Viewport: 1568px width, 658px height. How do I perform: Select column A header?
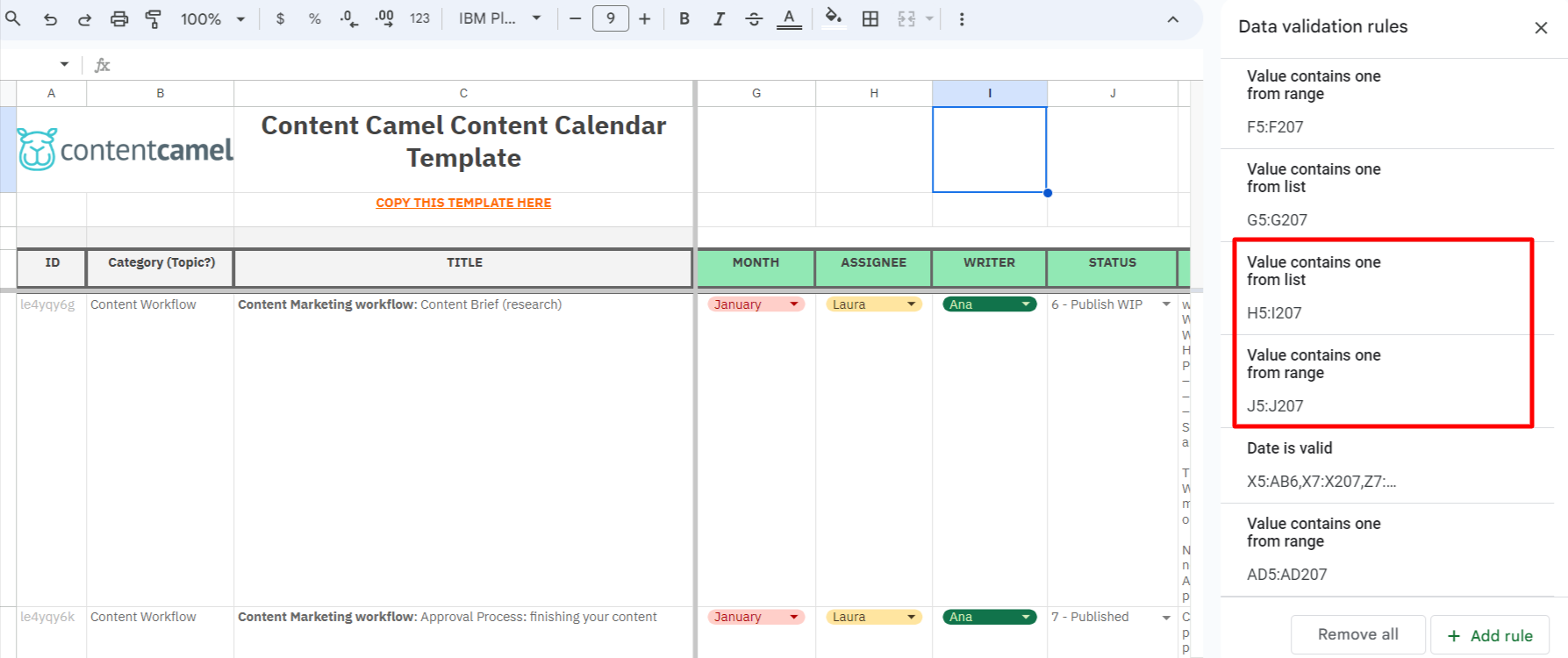coord(51,93)
